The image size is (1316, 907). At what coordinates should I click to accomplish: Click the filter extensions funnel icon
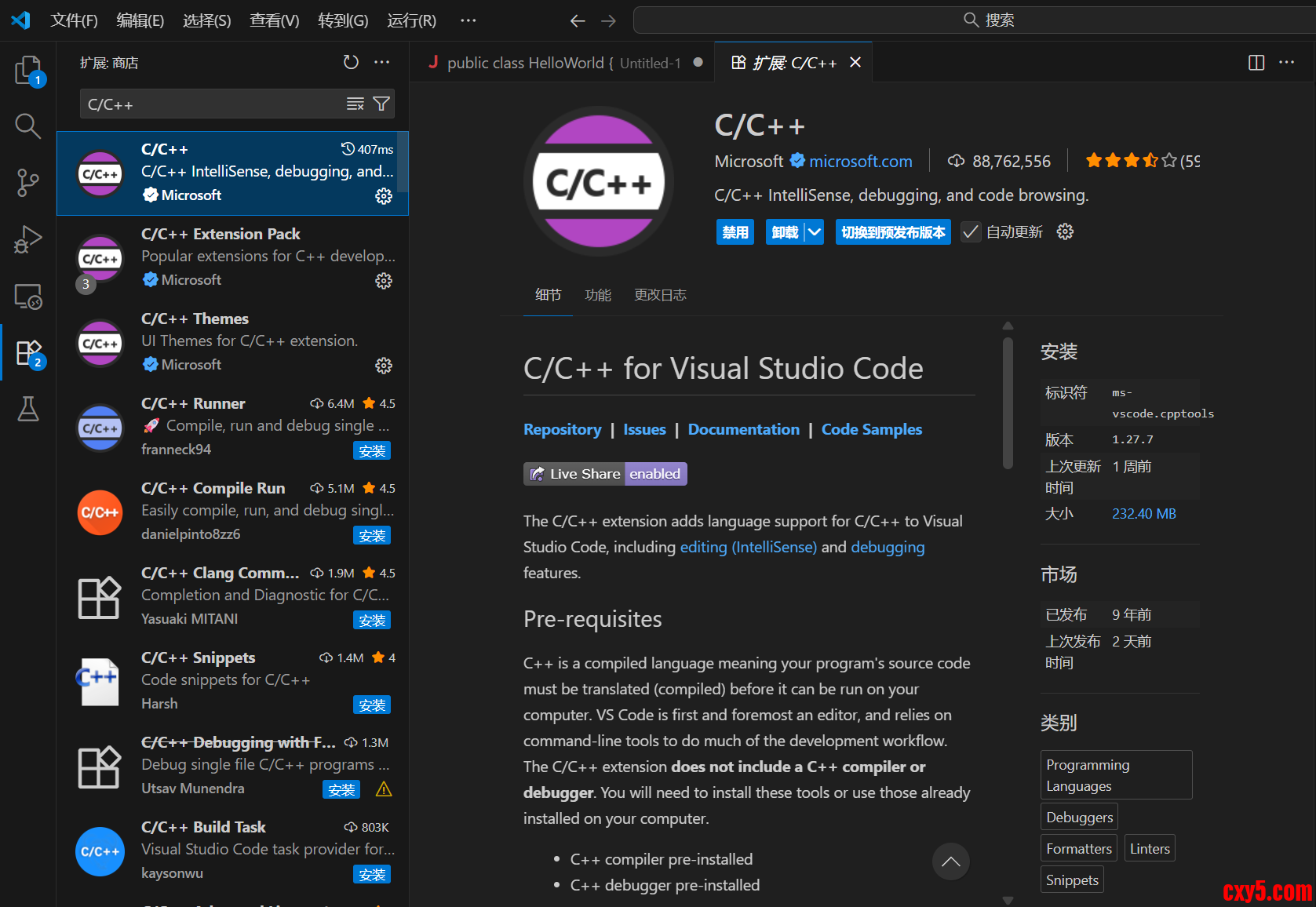381,104
